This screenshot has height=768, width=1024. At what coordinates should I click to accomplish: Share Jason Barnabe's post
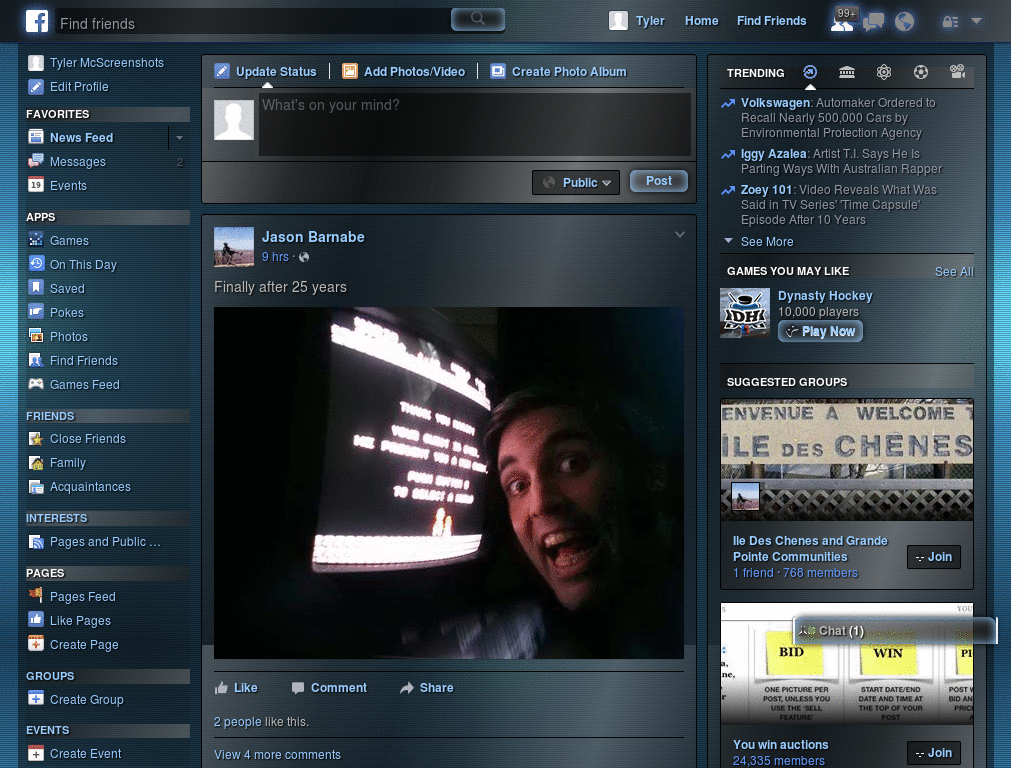pyautogui.click(x=426, y=688)
